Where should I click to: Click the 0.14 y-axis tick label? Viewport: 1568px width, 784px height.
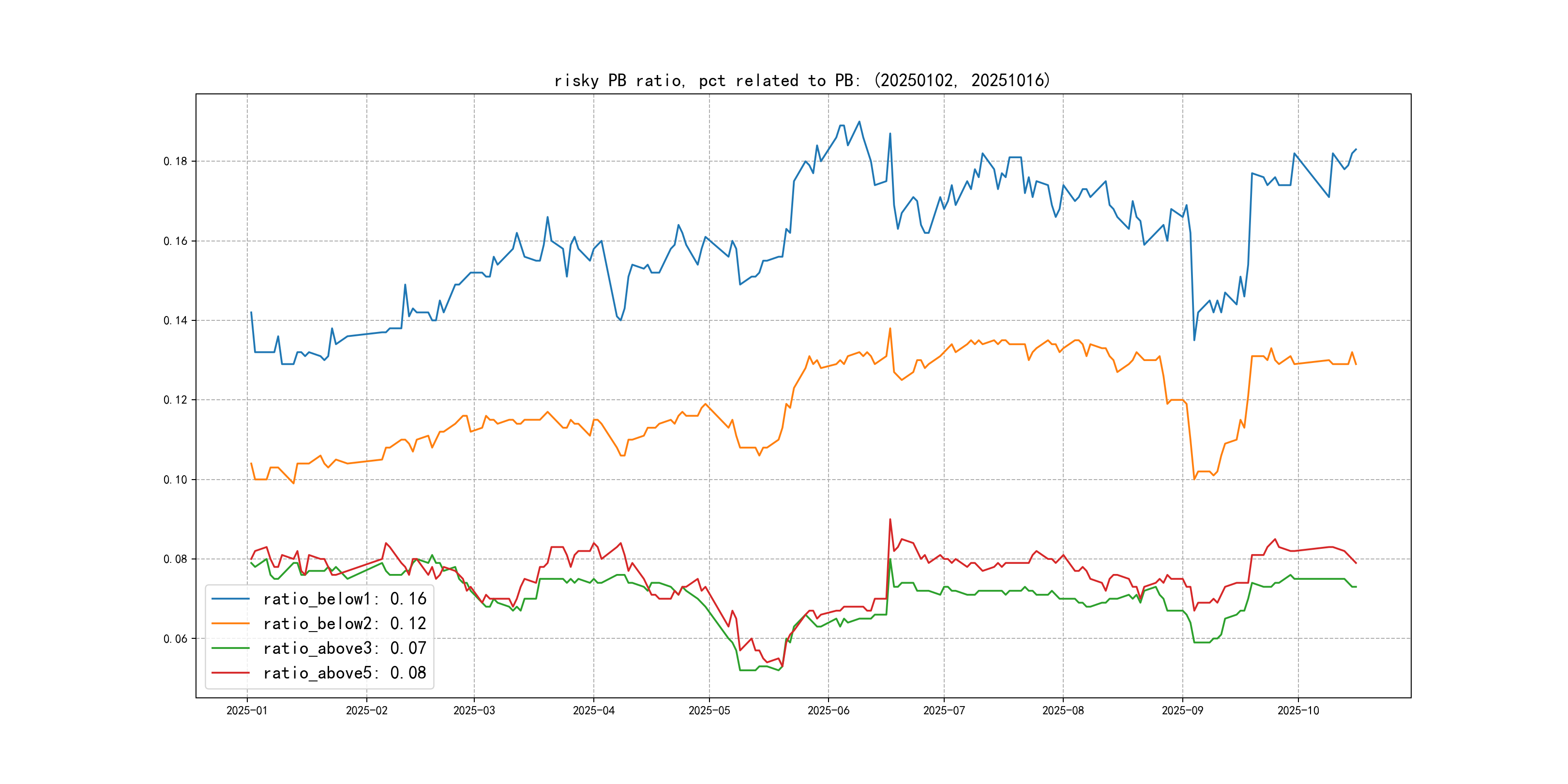click(175, 321)
